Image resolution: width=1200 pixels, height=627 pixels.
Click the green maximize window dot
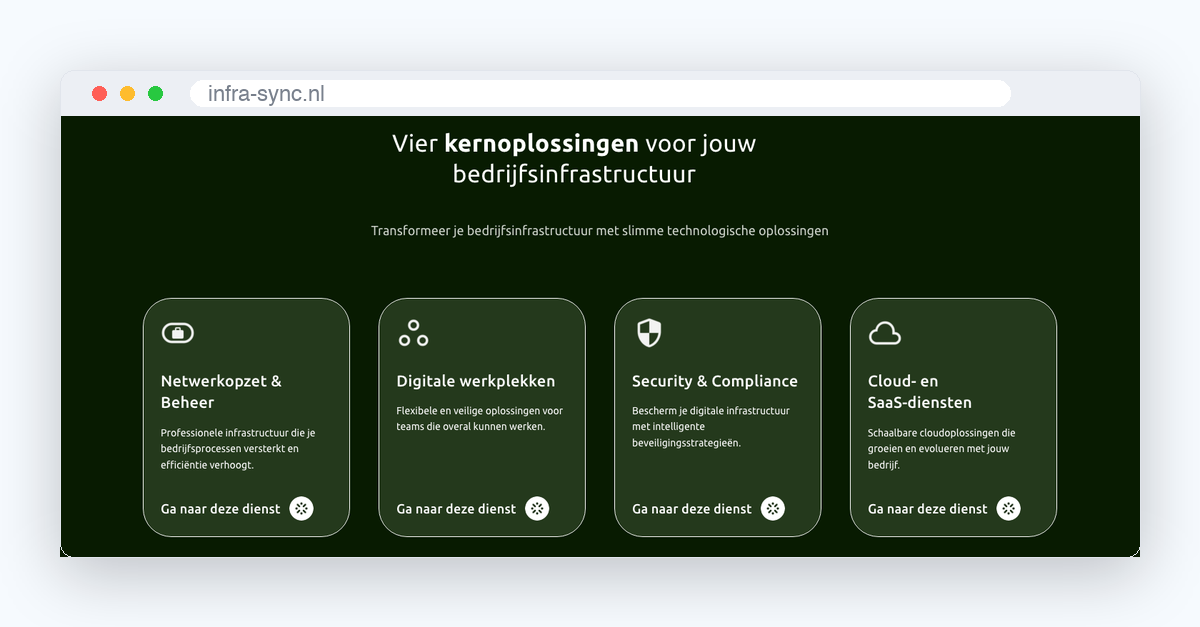155,94
